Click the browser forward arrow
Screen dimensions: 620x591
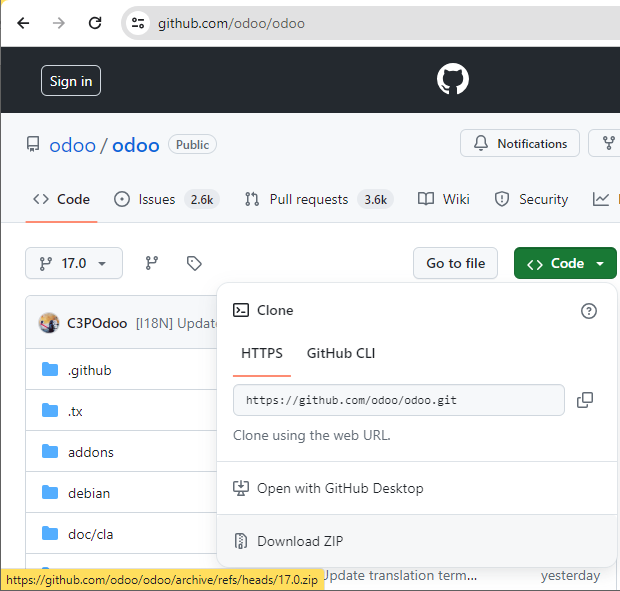tap(59, 23)
